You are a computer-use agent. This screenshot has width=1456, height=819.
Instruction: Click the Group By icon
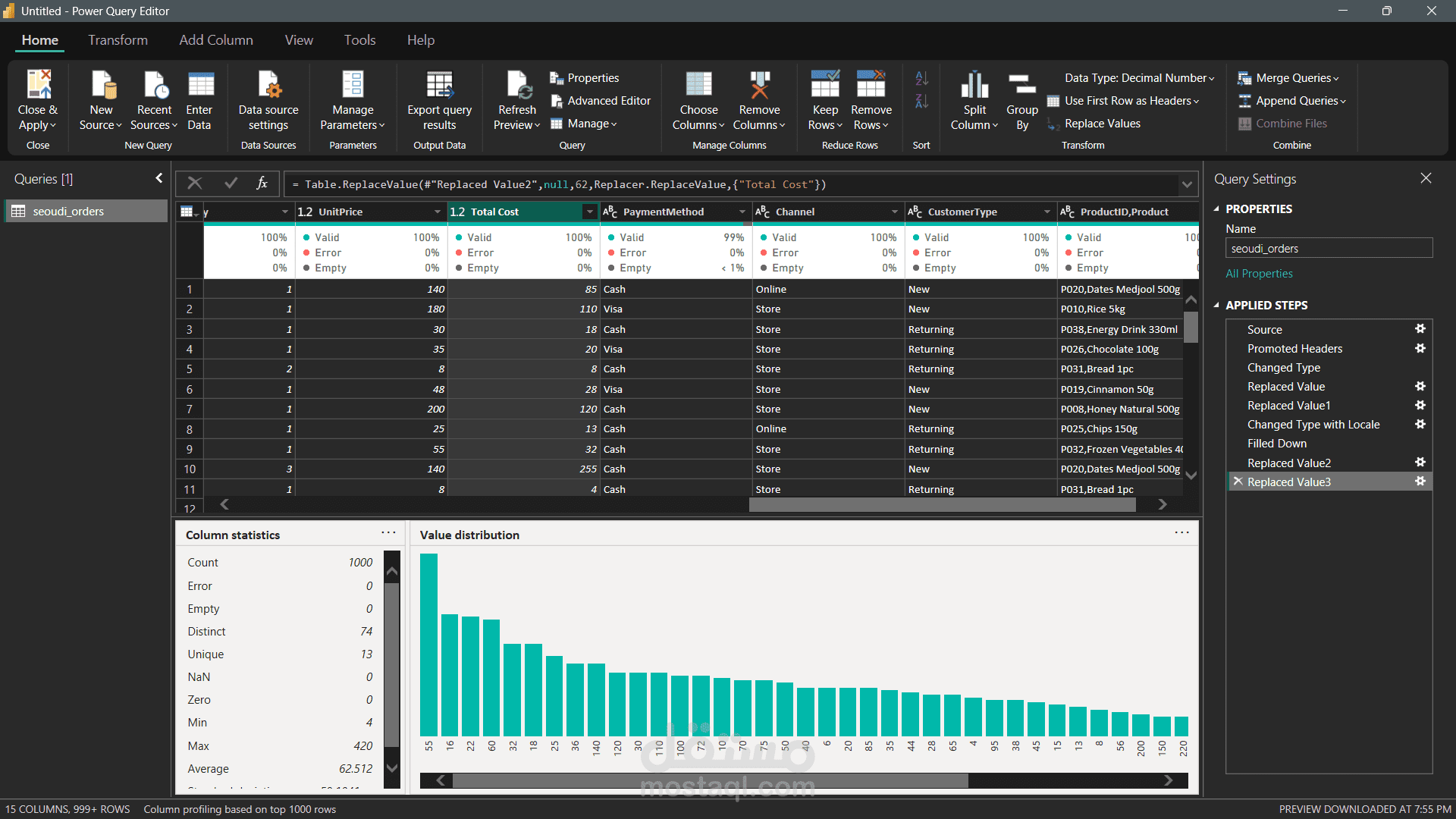[1021, 85]
